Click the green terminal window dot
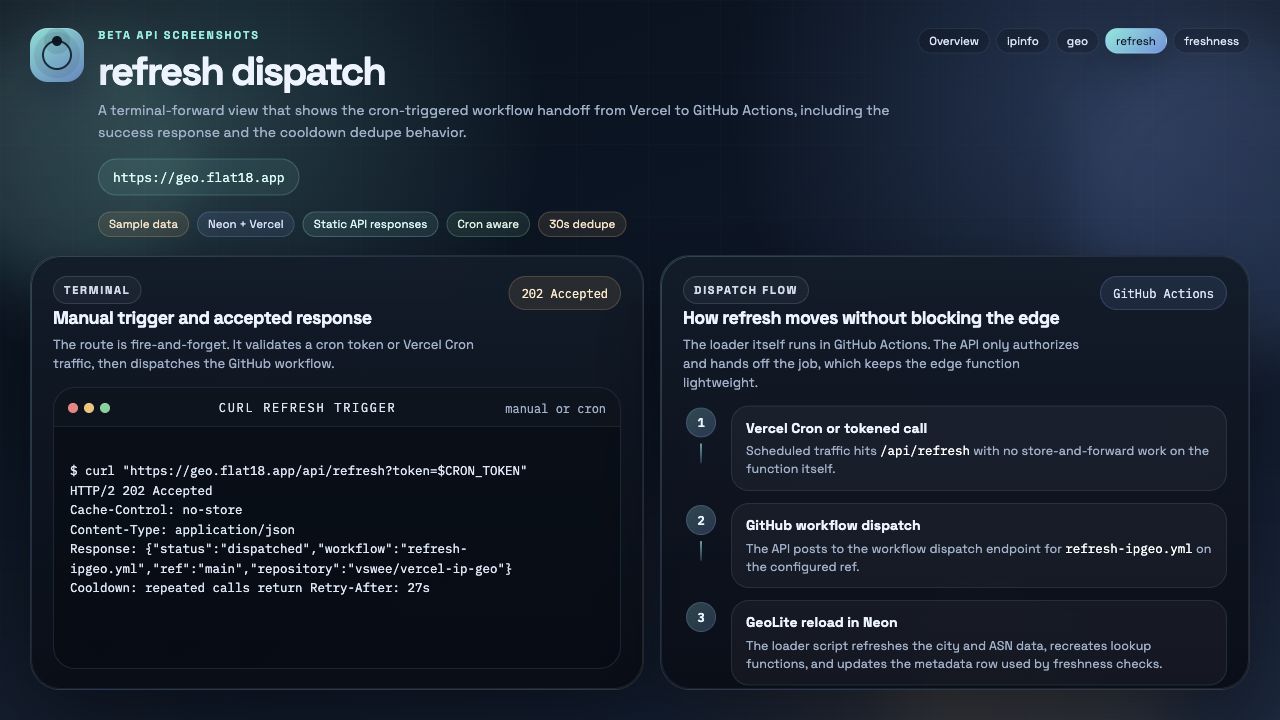Image resolution: width=1280 pixels, height=720 pixels. pos(105,408)
